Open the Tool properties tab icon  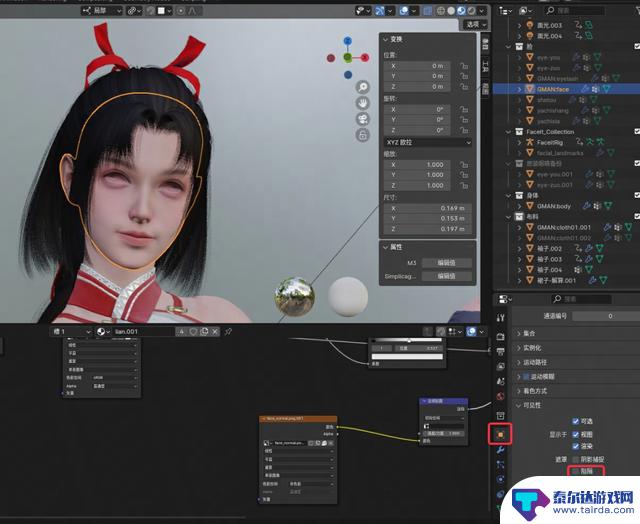point(500,318)
